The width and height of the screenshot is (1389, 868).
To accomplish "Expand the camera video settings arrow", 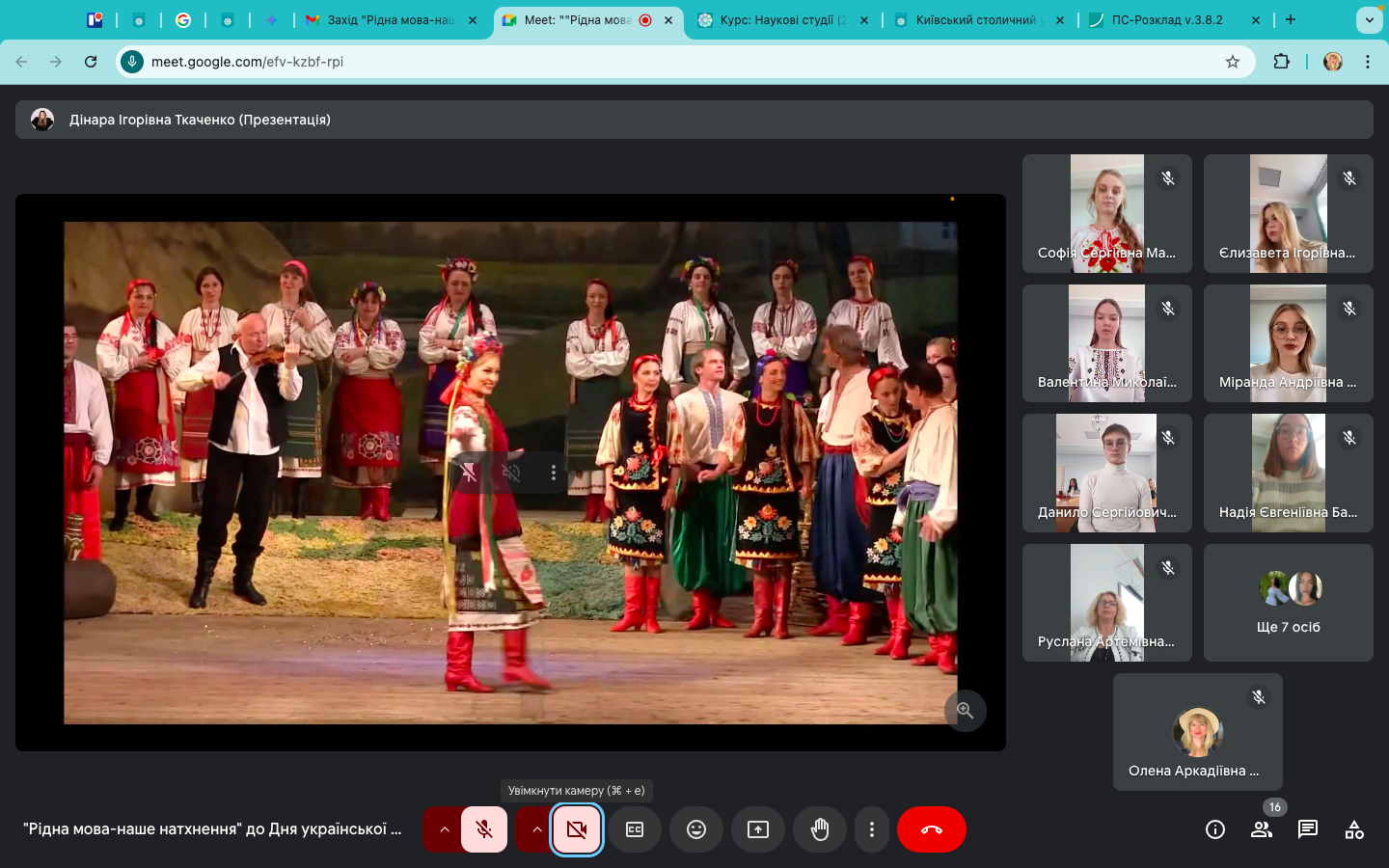I will tap(536, 829).
